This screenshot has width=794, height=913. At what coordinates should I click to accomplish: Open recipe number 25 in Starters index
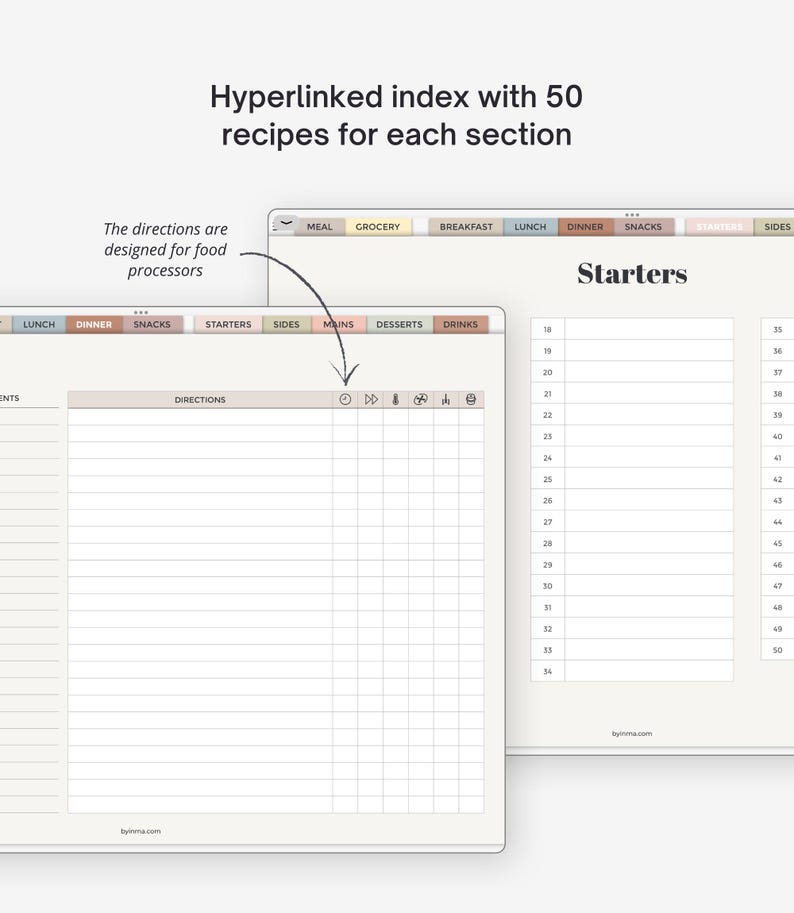[x=547, y=479]
